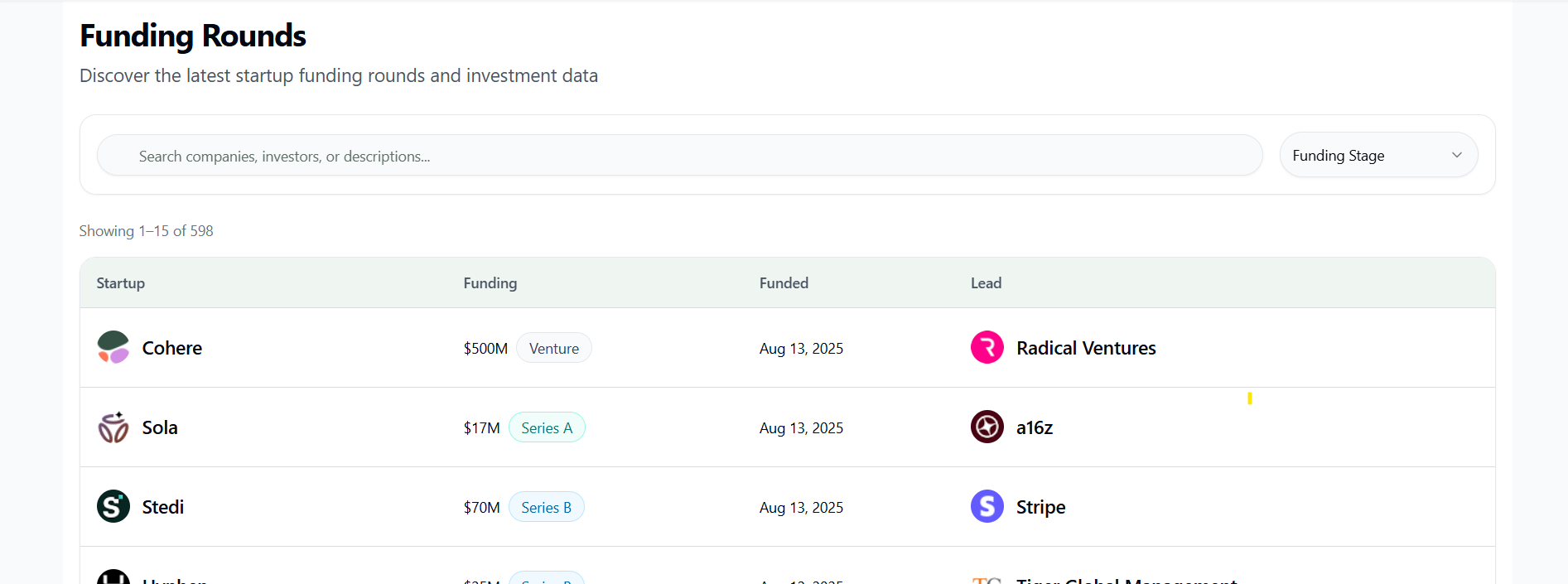1568x584 pixels.
Task: Focus the company search field
Action: pos(679,157)
